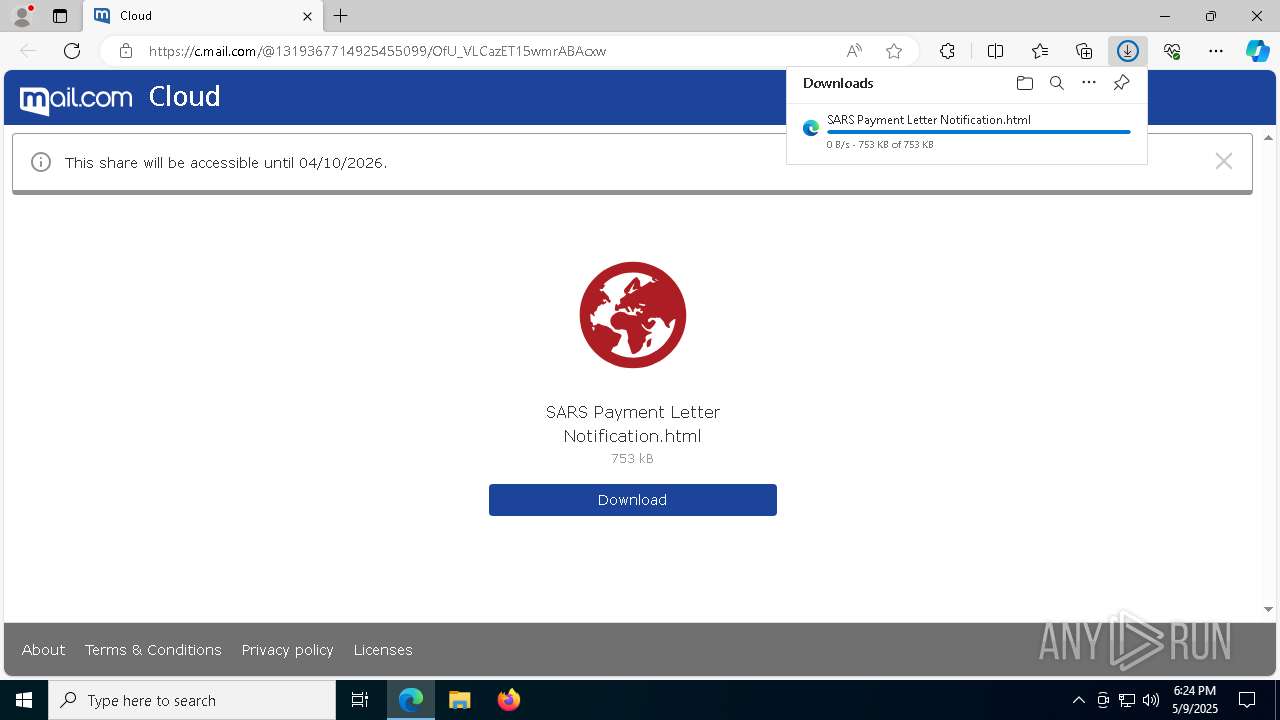Open Edge from taskbar
1280x720 pixels.
[411, 700]
